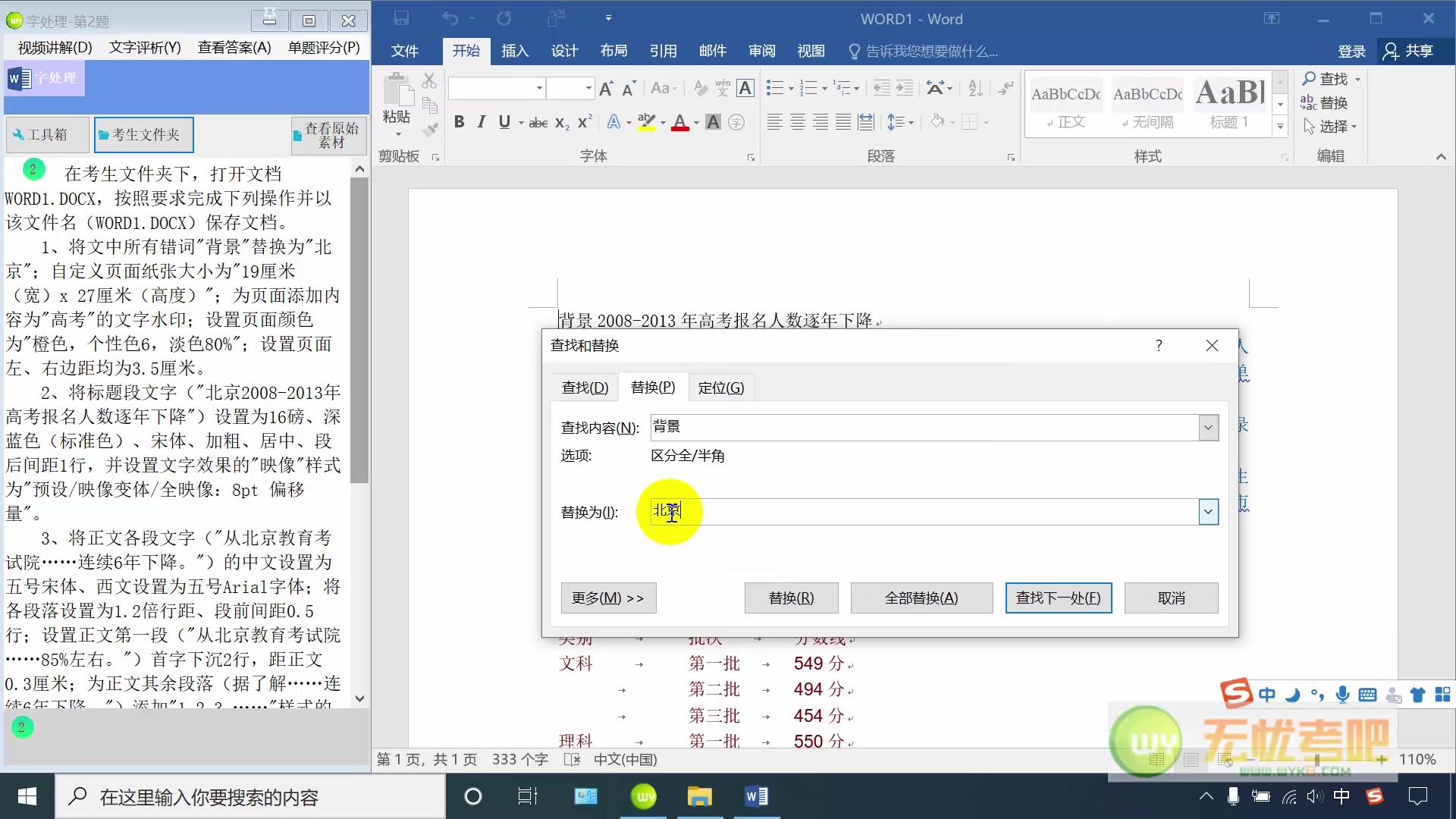Select the 标题 1 style

(x=1228, y=104)
